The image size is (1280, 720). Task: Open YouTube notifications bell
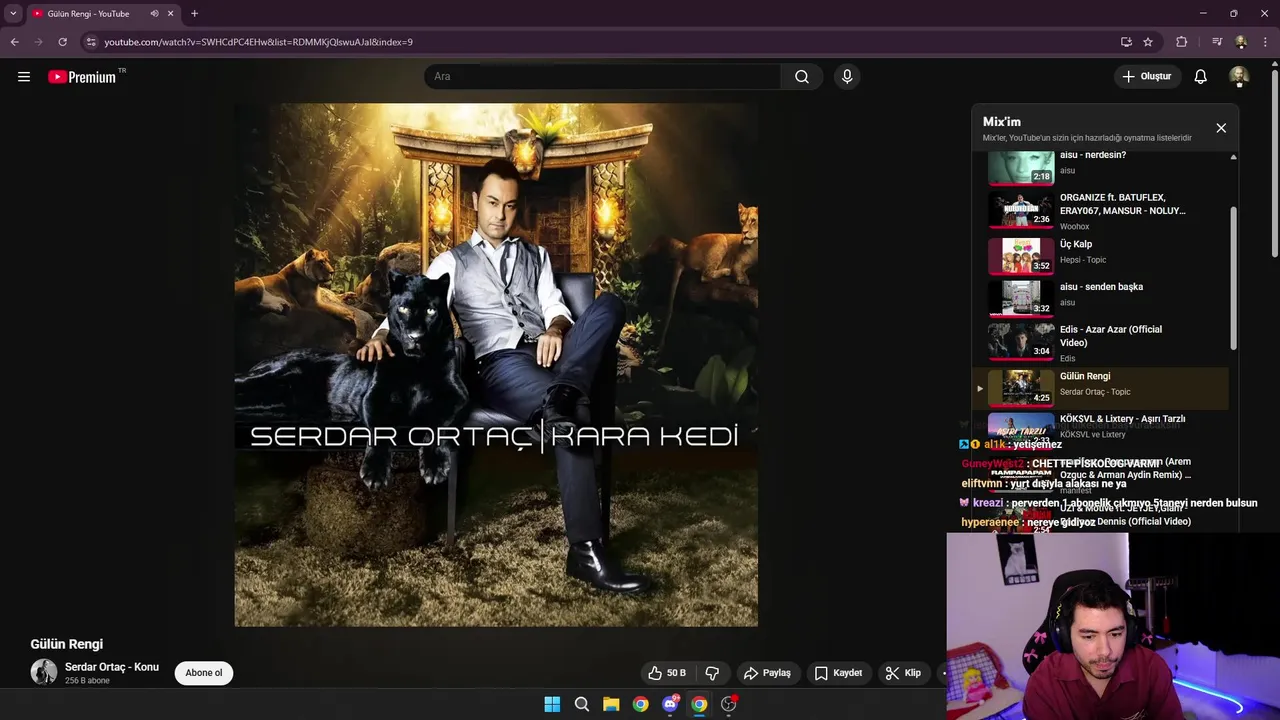[1201, 76]
